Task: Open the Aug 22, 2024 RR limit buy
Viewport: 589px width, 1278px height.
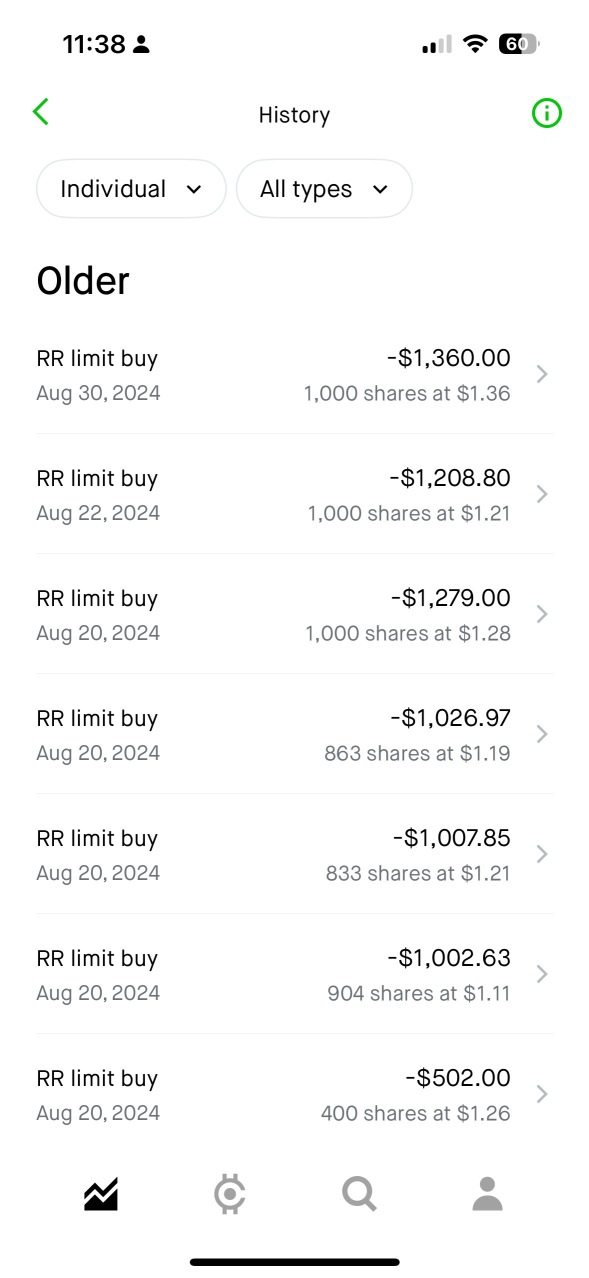Action: pyautogui.click(x=294, y=494)
